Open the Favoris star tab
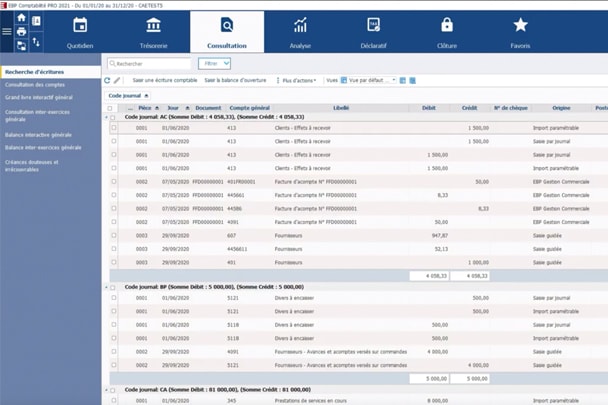Image resolution: width=608 pixels, height=405 pixels. [520, 31]
